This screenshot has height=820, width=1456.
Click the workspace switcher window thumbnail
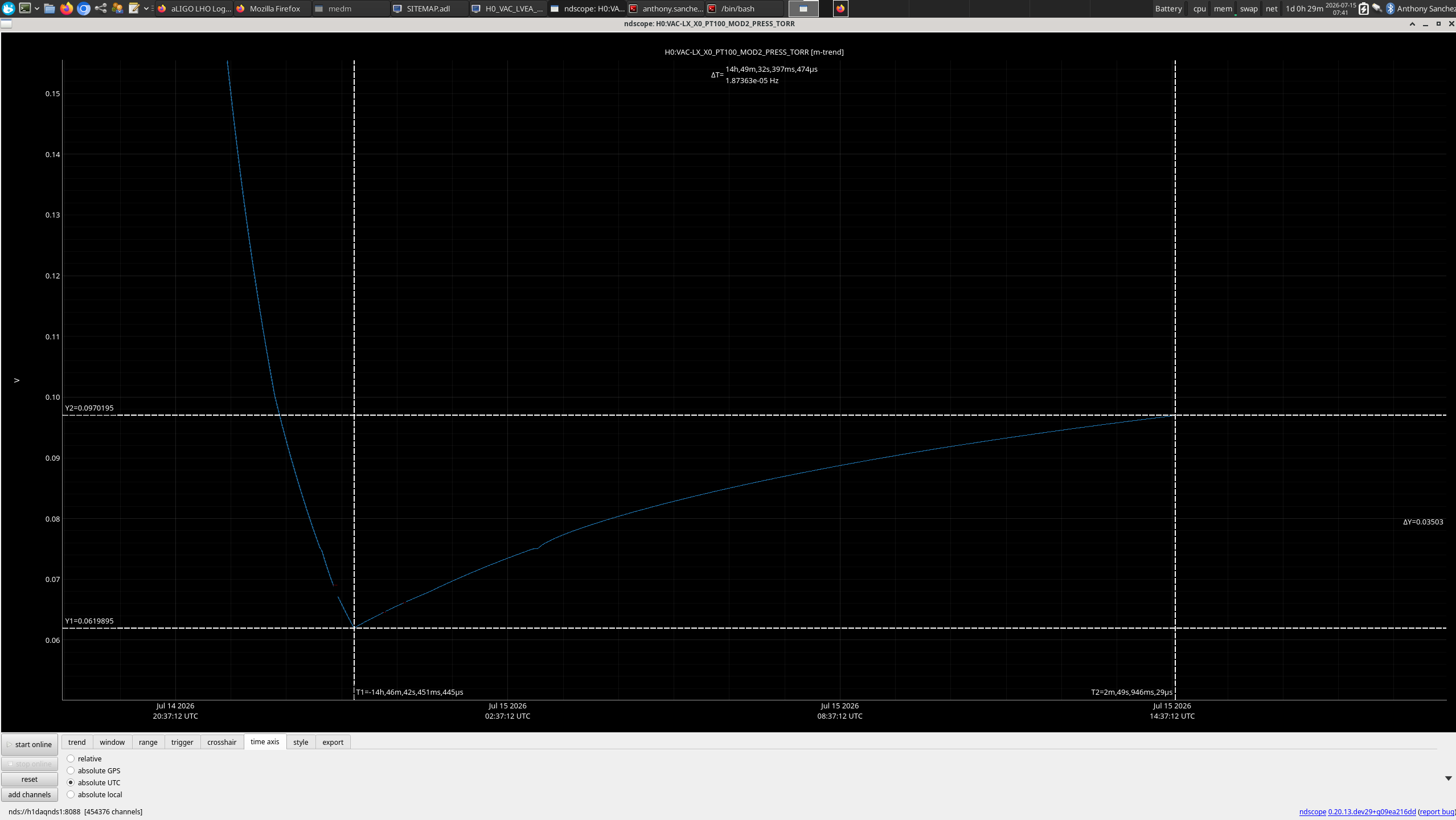(x=803, y=9)
